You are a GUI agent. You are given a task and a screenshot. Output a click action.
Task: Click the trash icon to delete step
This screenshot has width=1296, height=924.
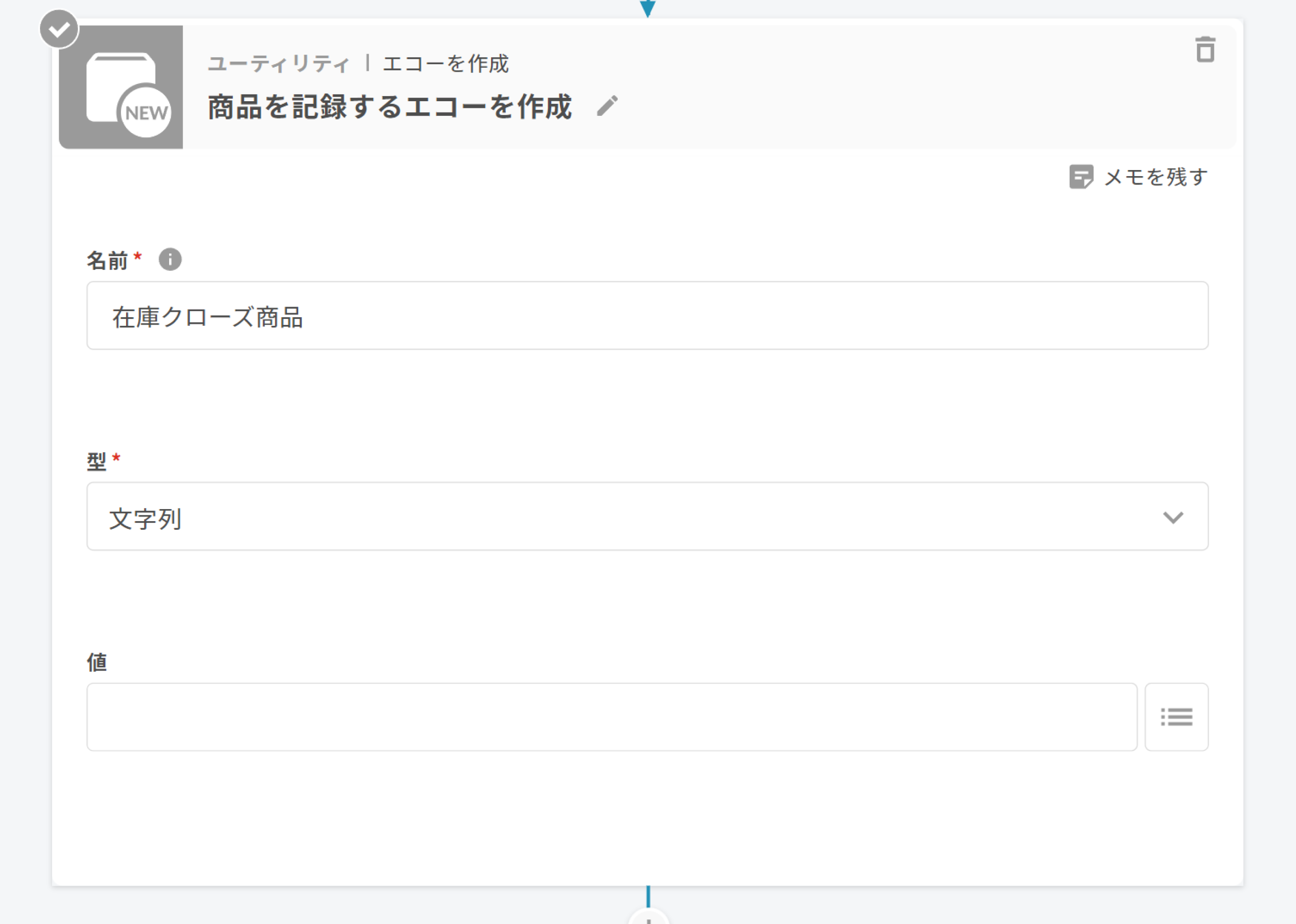pyautogui.click(x=1204, y=50)
